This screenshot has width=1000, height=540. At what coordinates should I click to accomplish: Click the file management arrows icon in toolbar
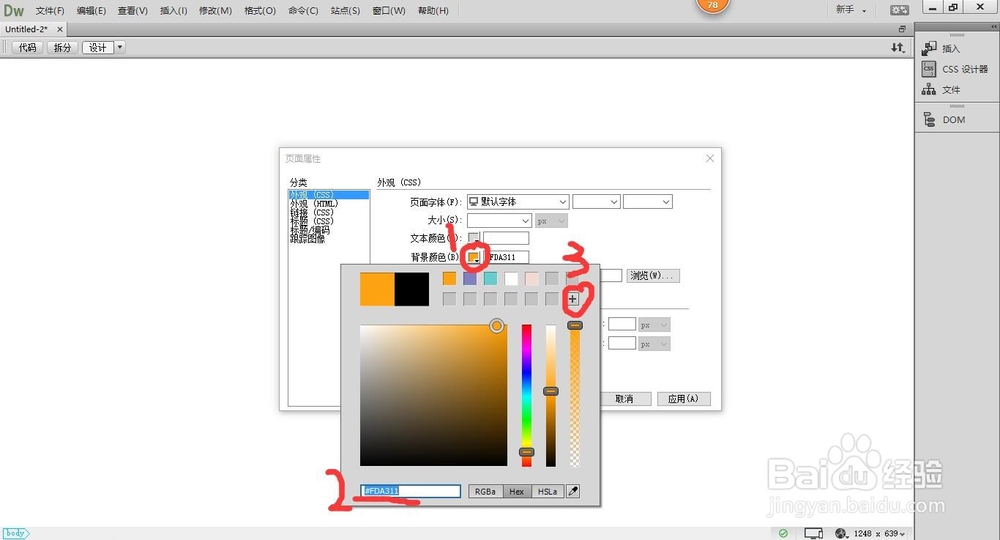coord(897,47)
